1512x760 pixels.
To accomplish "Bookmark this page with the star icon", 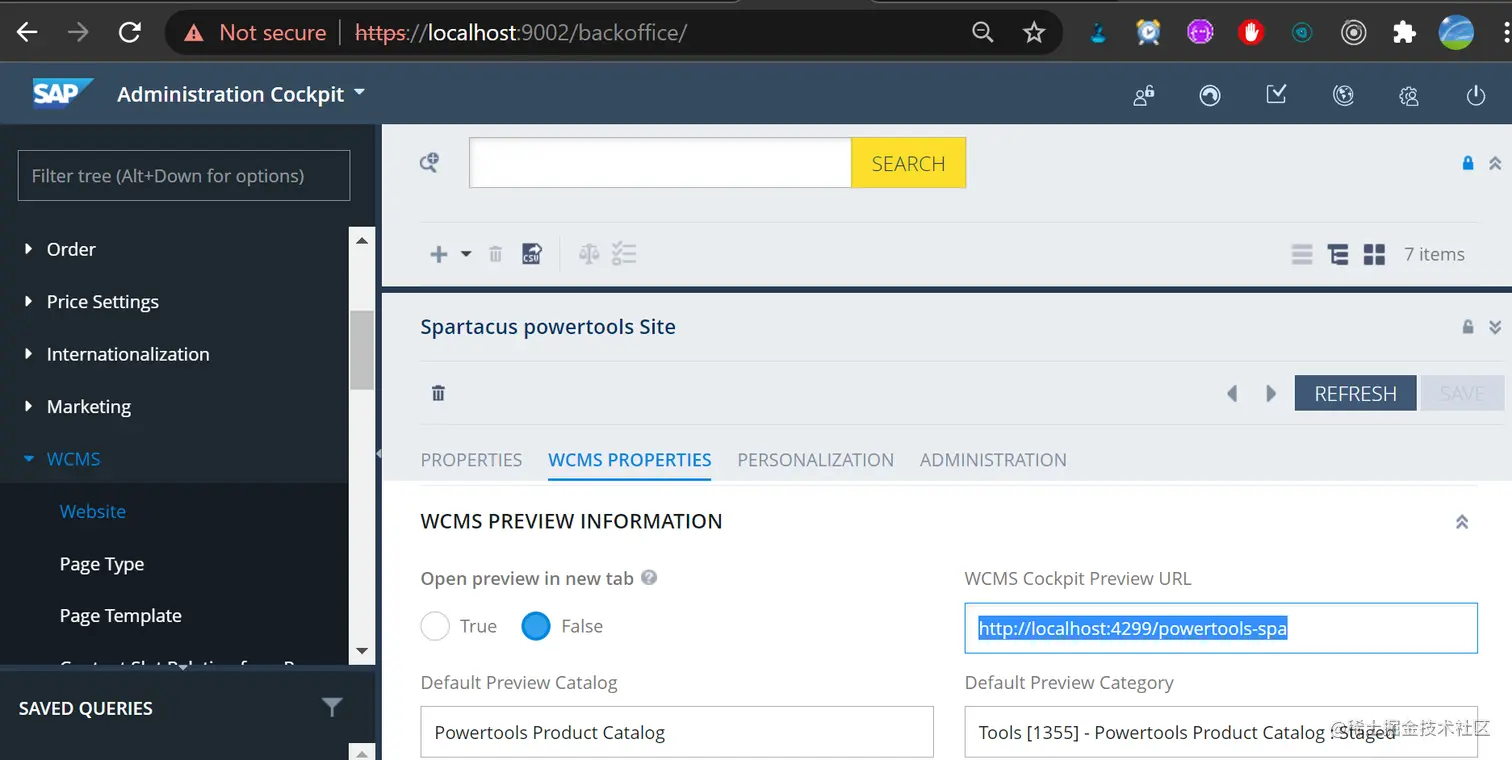I will 1034,33.
